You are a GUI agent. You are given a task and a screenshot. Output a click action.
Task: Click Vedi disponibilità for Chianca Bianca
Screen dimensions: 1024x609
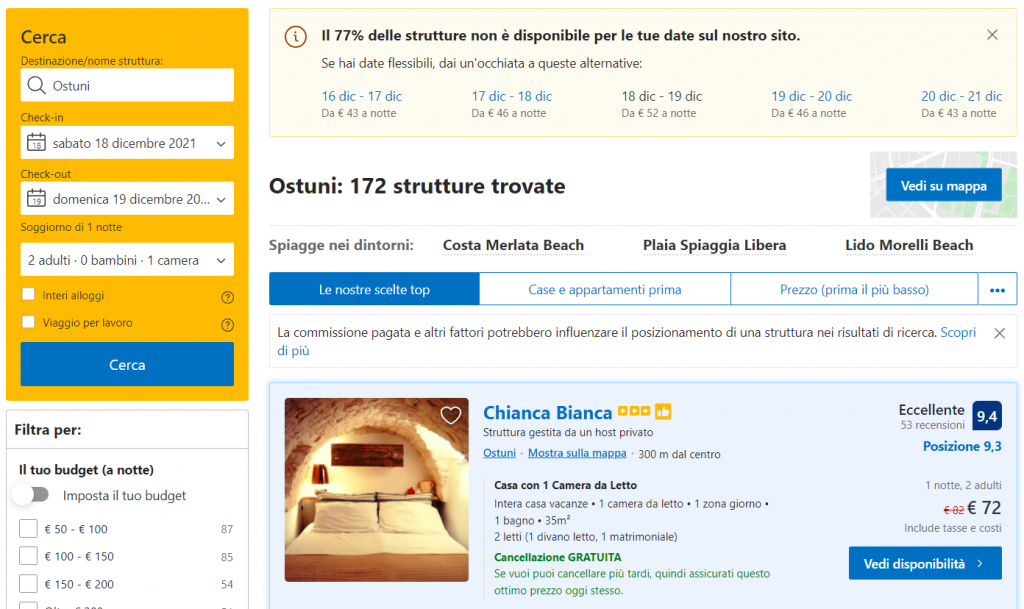click(924, 563)
